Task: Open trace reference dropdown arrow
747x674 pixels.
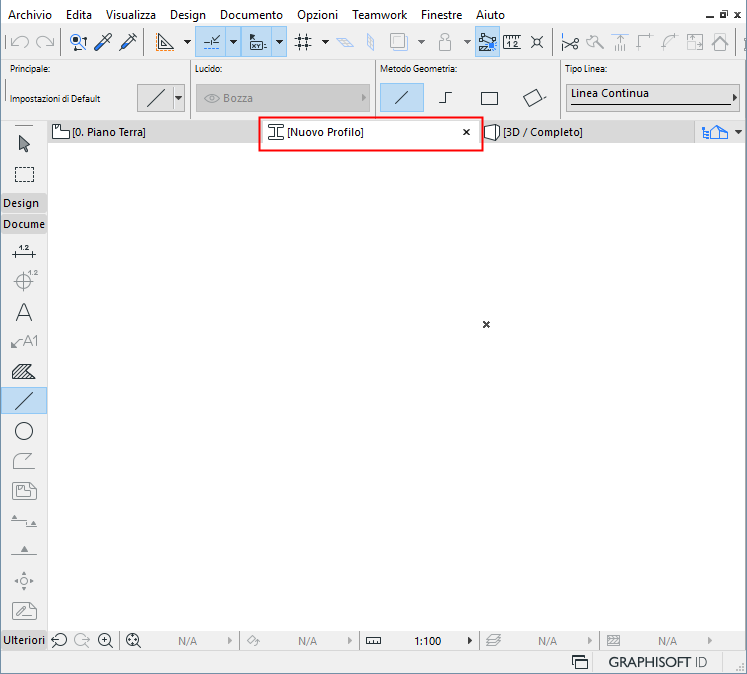Action: (x=422, y=42)
